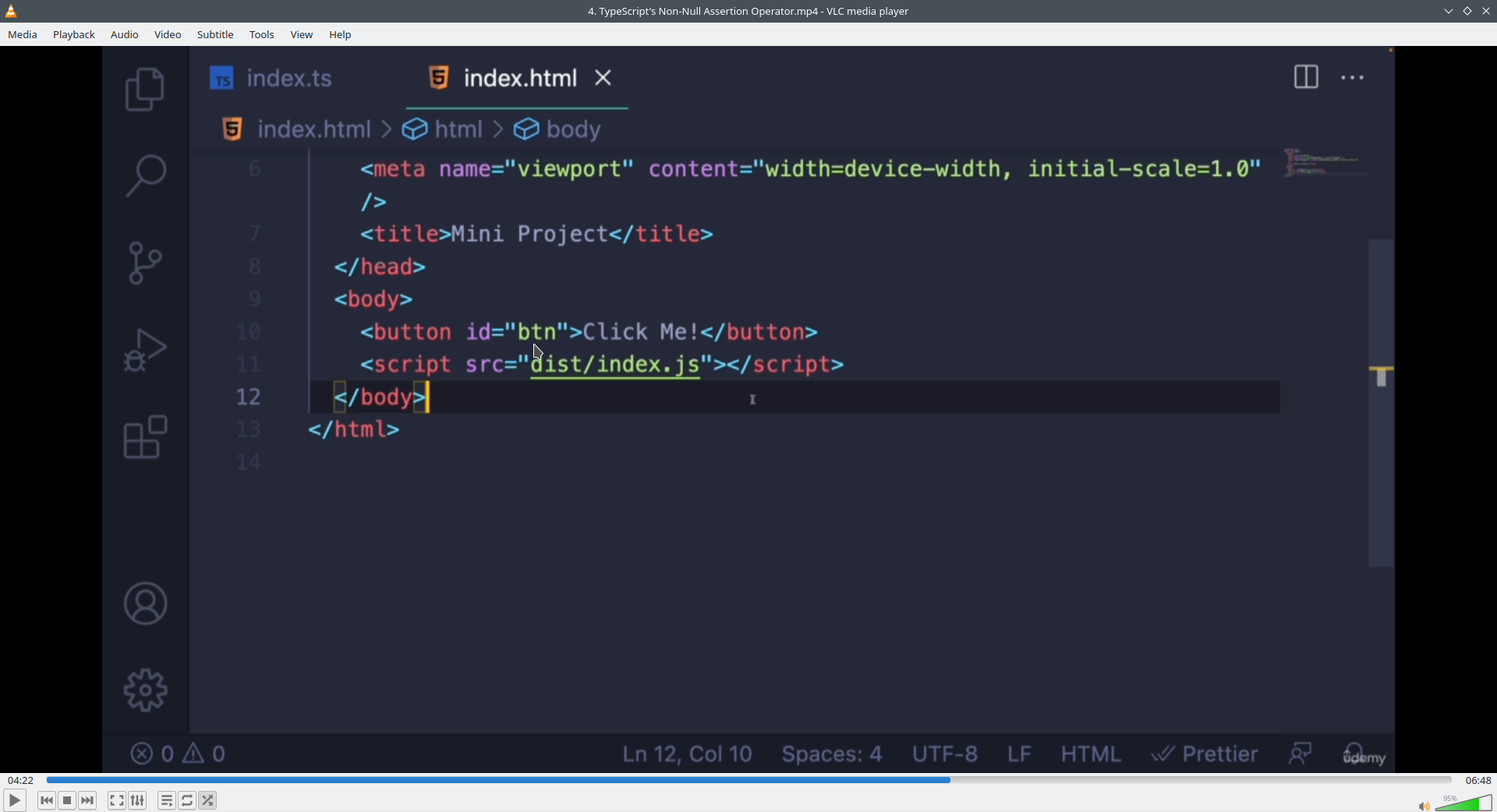
Task: Click the closing head tag
Action: (380, 267)
